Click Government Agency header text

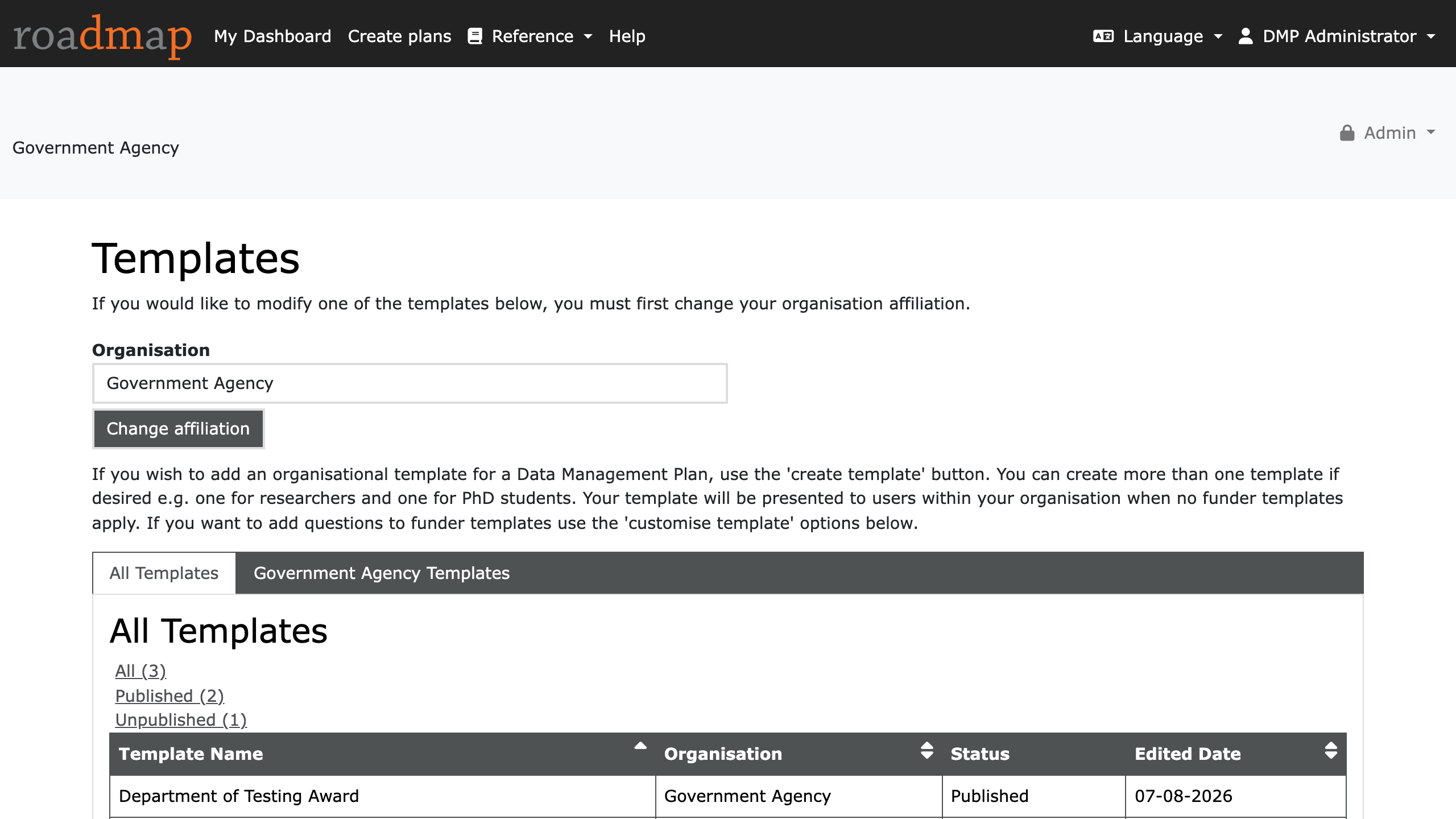[96, 148]
